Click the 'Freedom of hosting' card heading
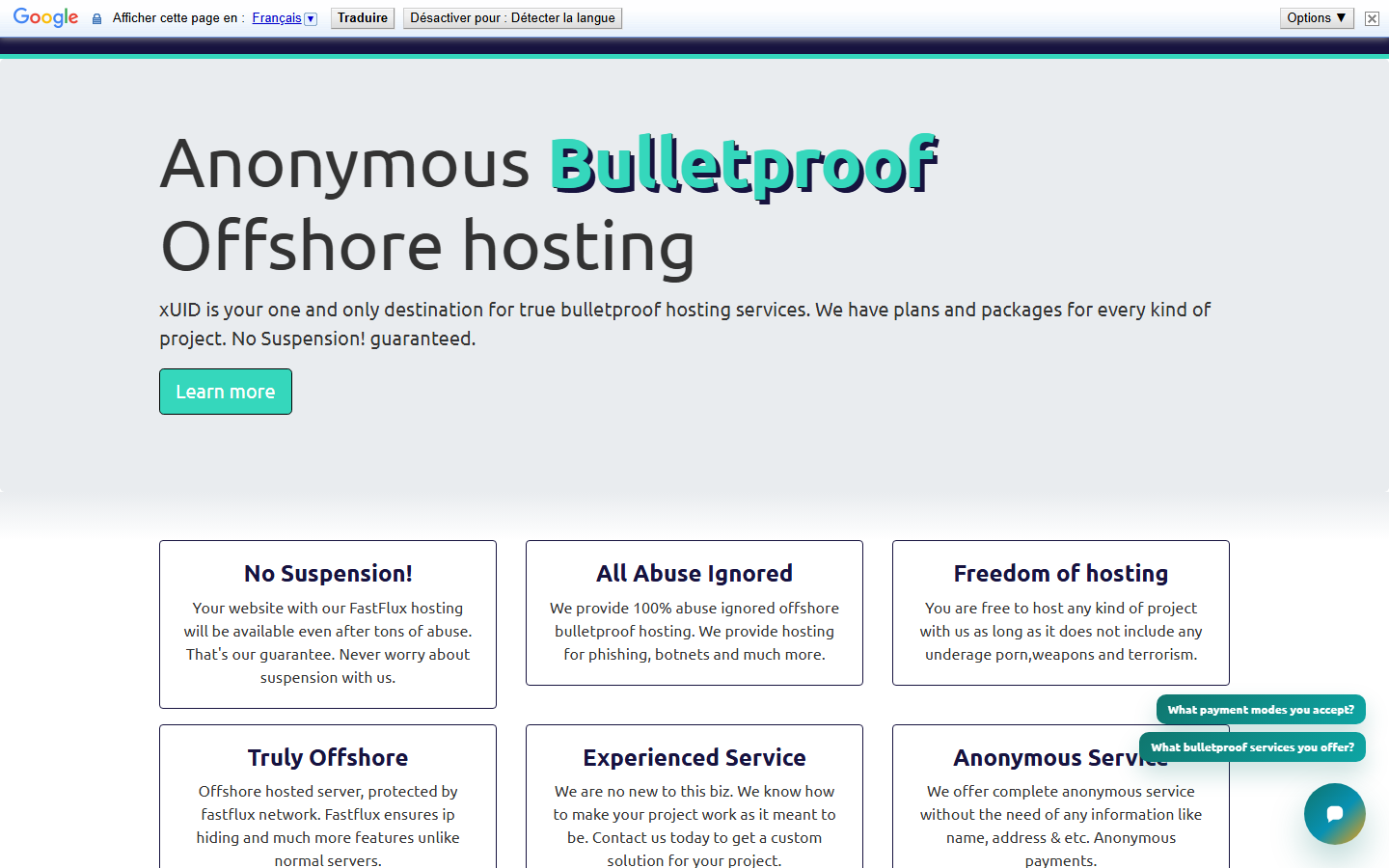The image size is (1389, 868). point(1061,574)
